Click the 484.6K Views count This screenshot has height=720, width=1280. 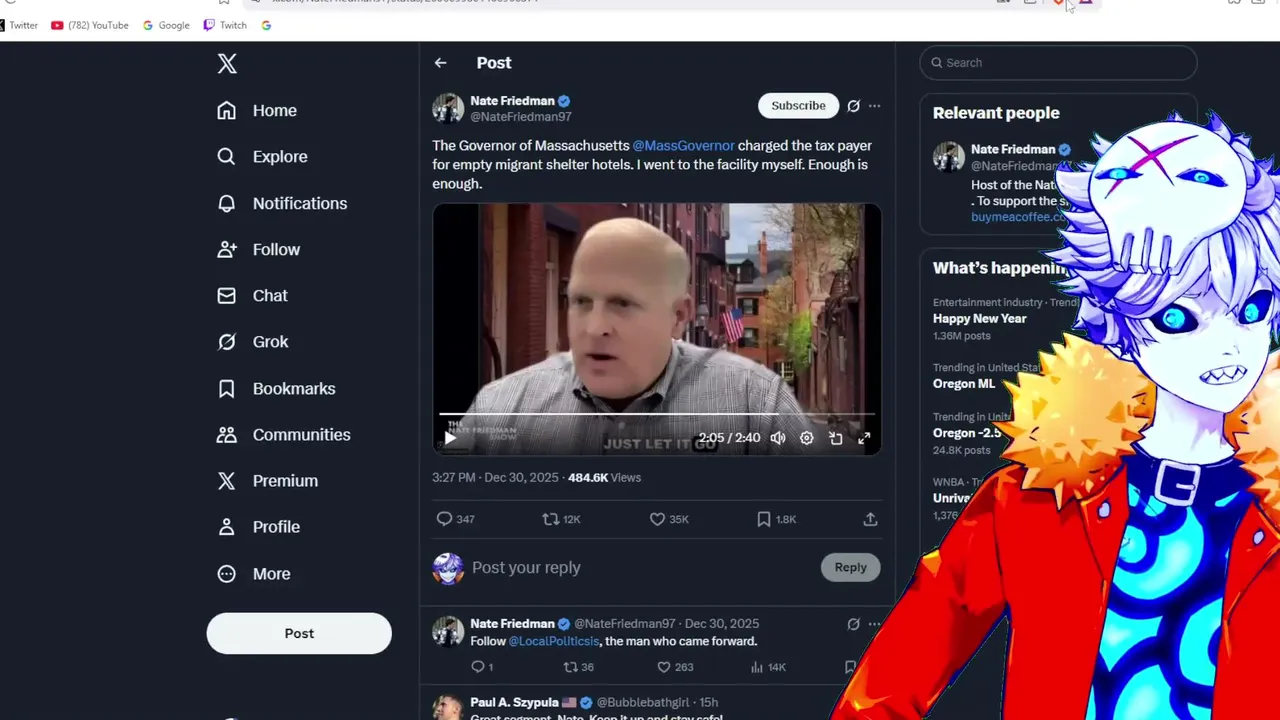coord(604,478)
